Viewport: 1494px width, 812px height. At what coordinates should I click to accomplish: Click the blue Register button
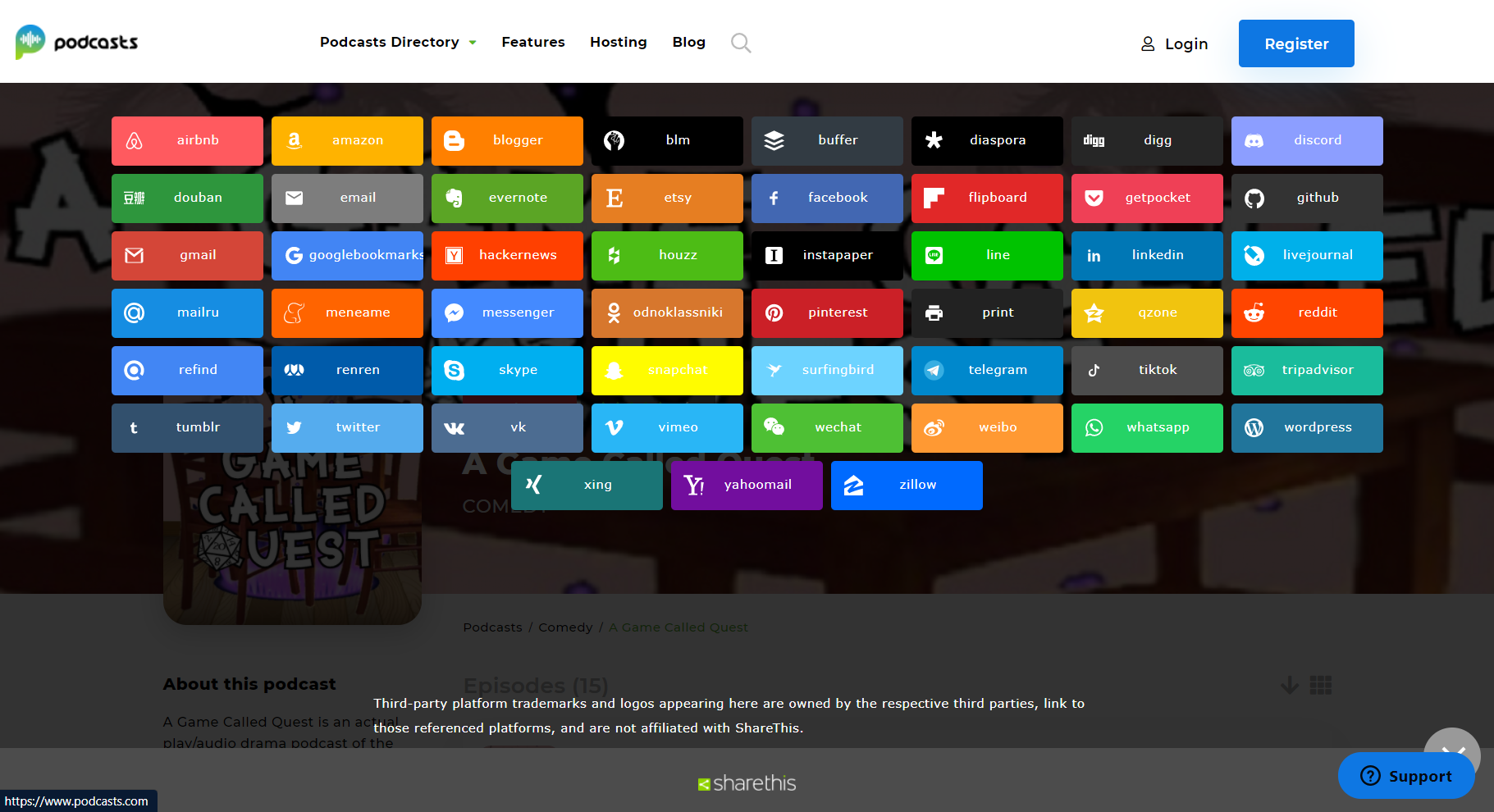(1296, 43)
